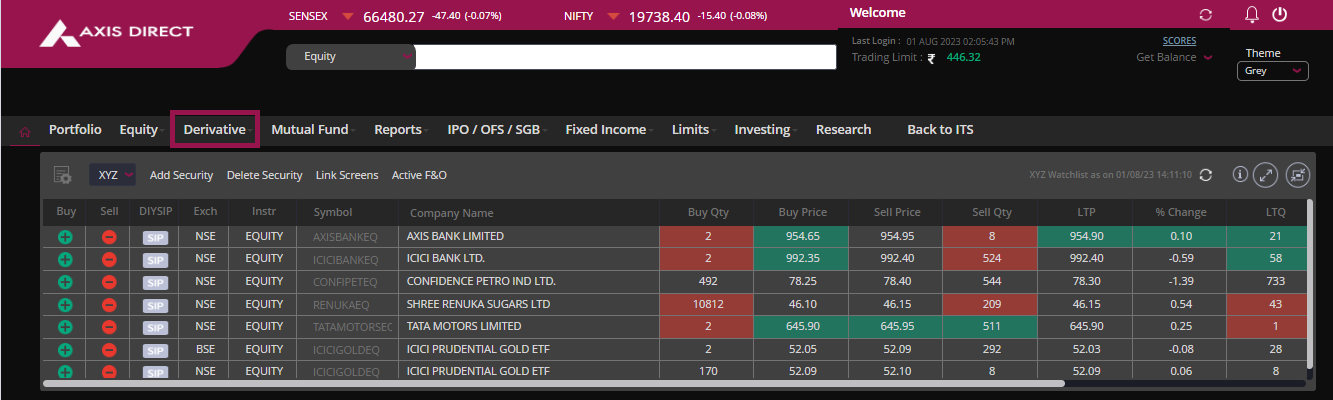
Task: Open the watchlist info icon
Action: [x=1240, y=174]
